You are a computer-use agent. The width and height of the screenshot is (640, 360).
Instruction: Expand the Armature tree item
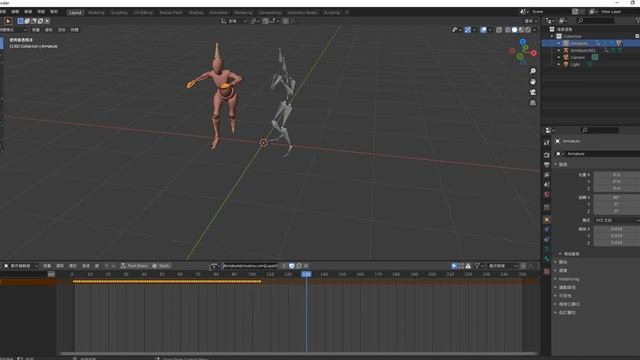tap(559, 43)
